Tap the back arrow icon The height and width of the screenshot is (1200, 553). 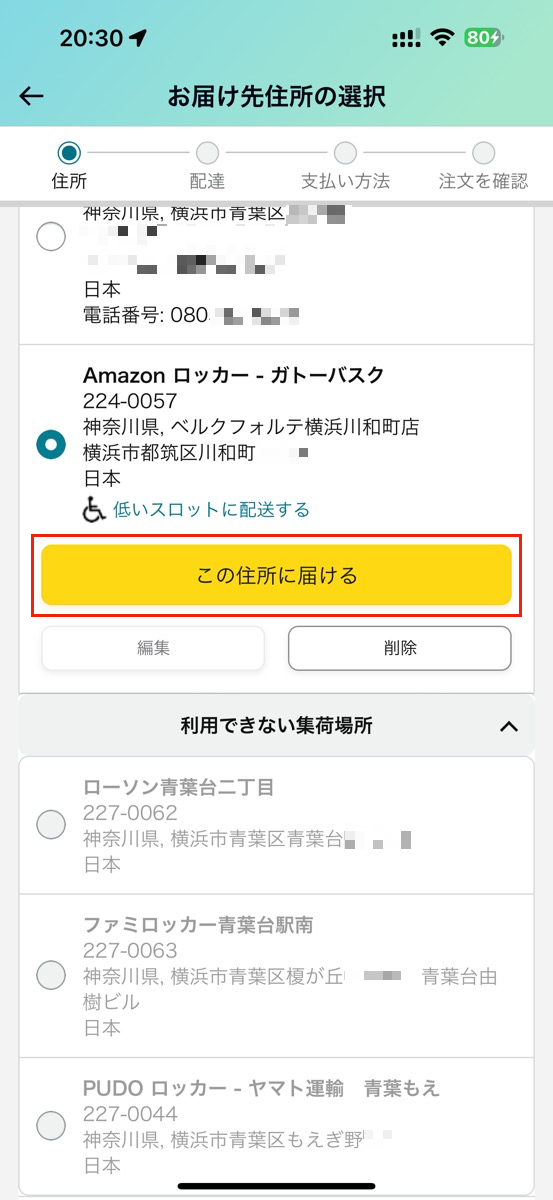[x=32, y=96]
